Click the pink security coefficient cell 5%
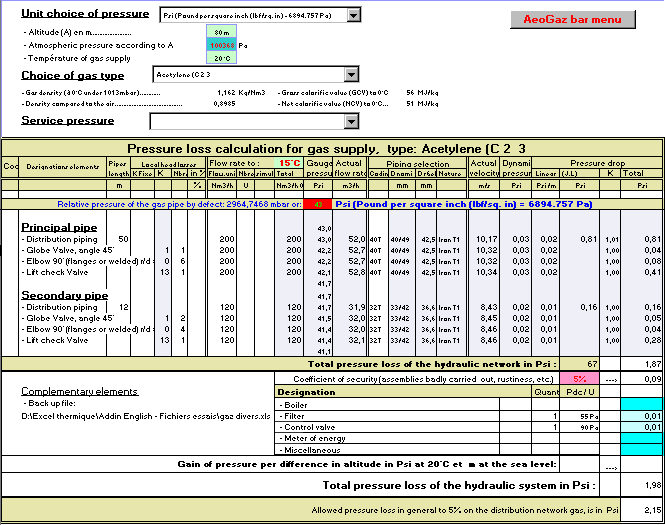Image resolution: width=665 pixels, height=525 pixels. 579,379
